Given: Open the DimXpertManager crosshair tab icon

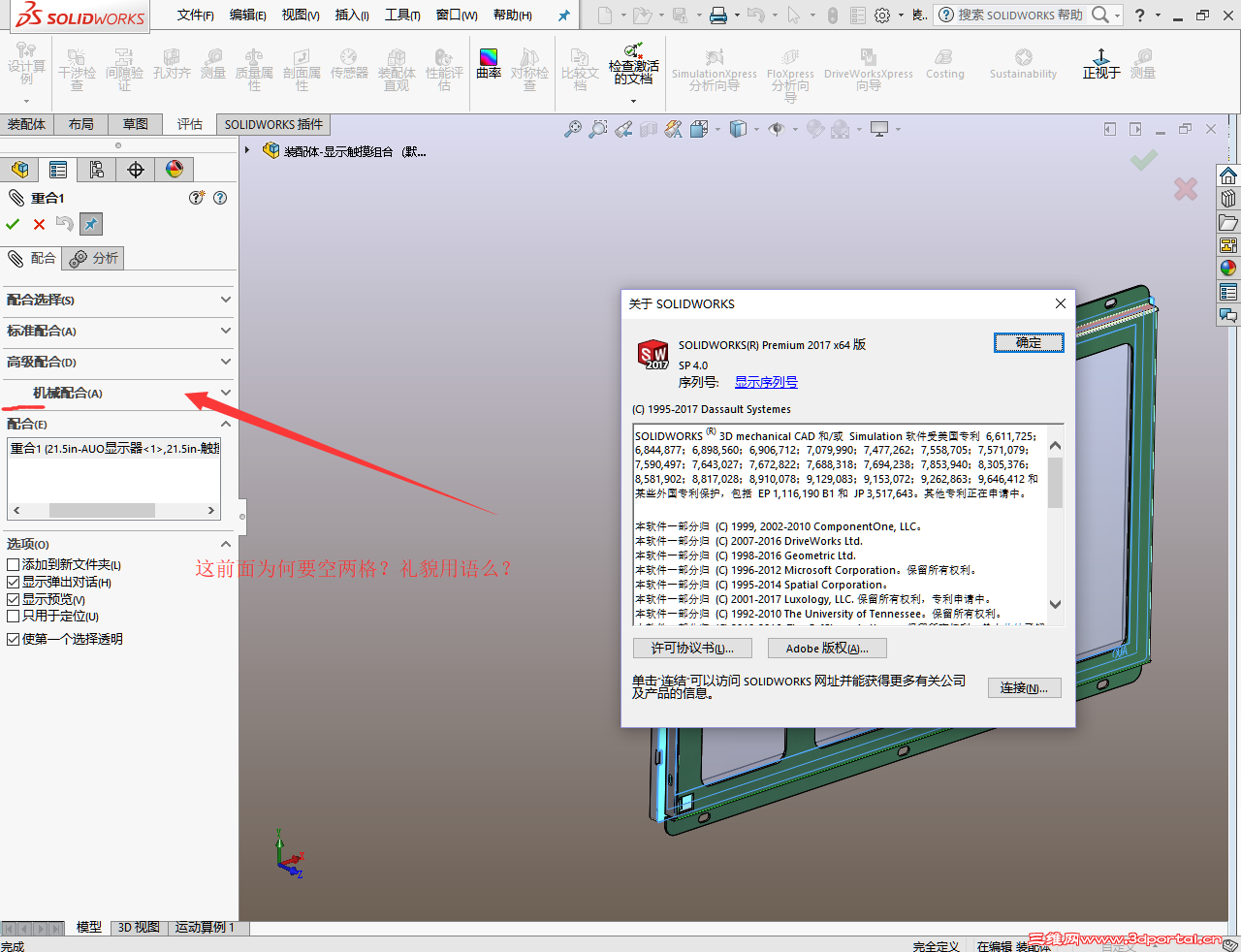Looking at the screenshot, I should (136, 170).
